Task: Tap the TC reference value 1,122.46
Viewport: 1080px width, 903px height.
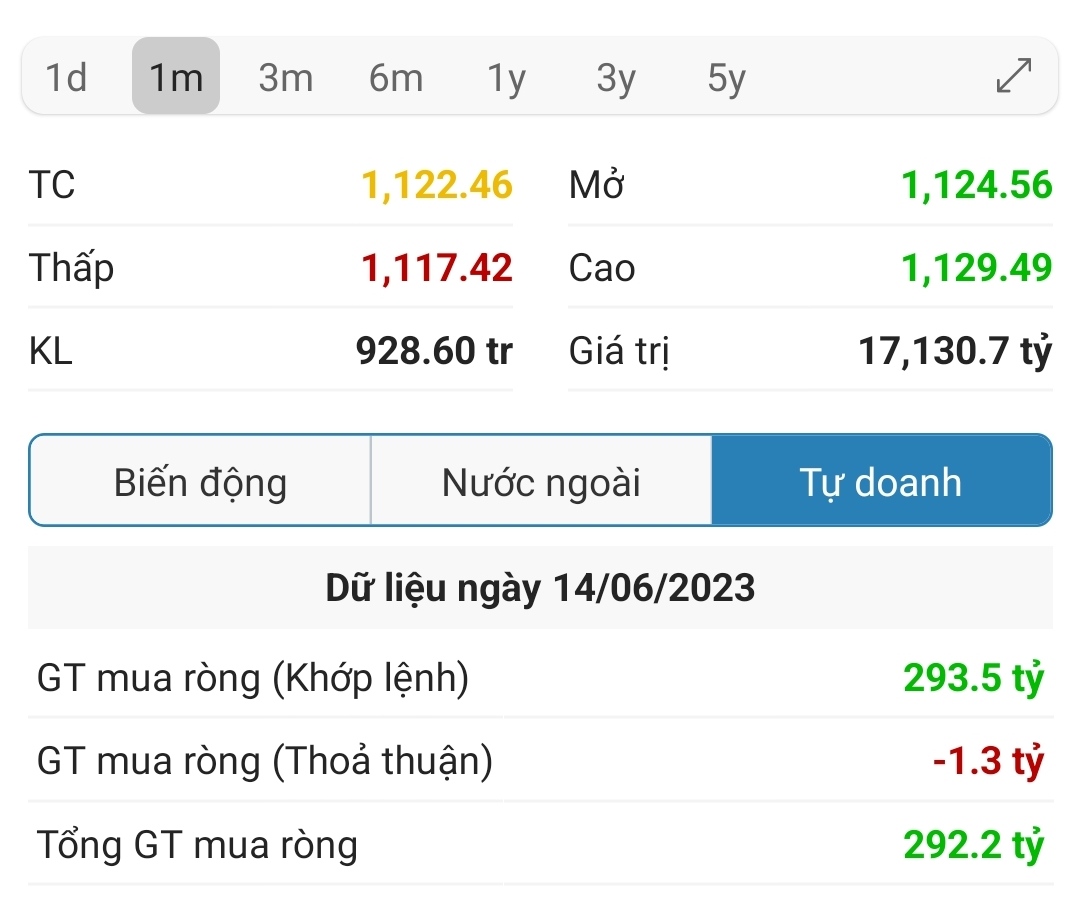Action: tap(437, 185)
